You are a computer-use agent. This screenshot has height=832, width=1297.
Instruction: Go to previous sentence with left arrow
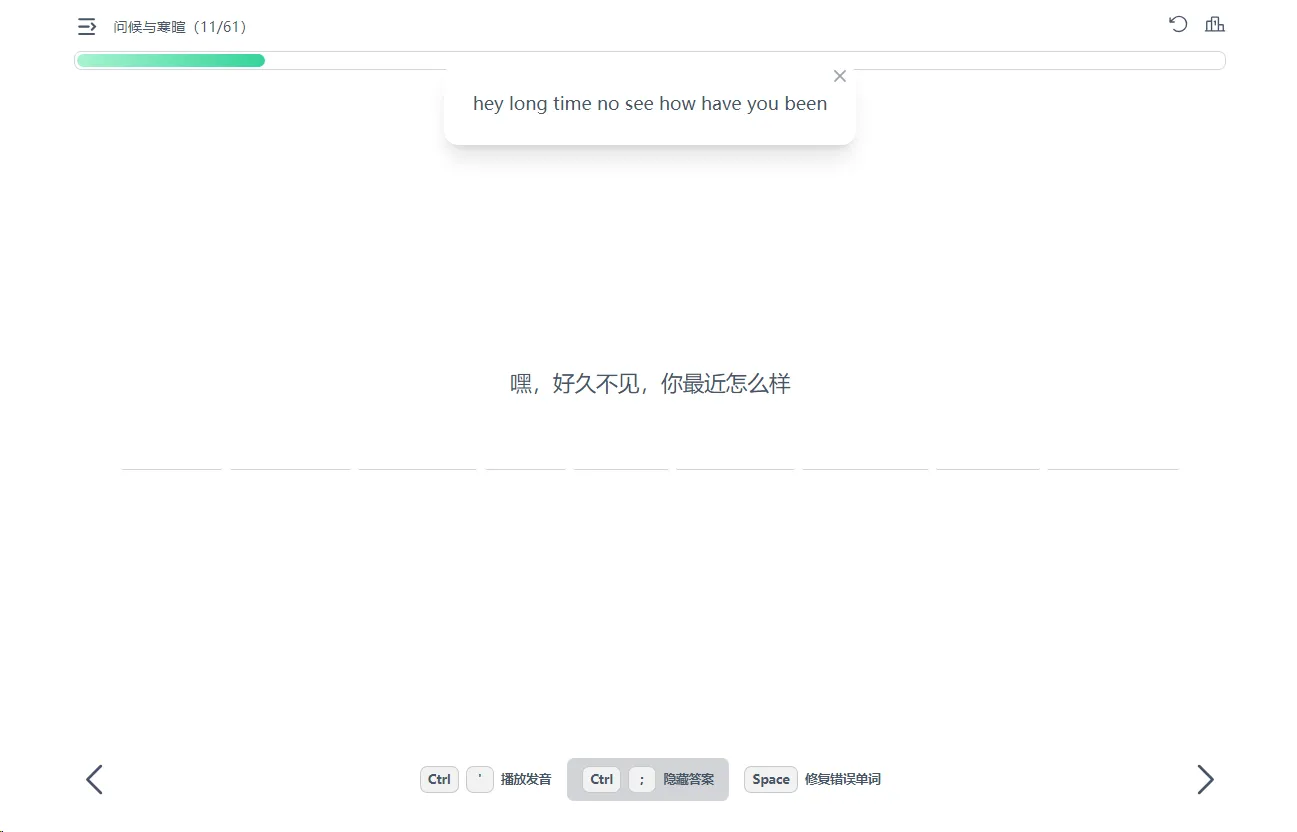tap(94, 779)
